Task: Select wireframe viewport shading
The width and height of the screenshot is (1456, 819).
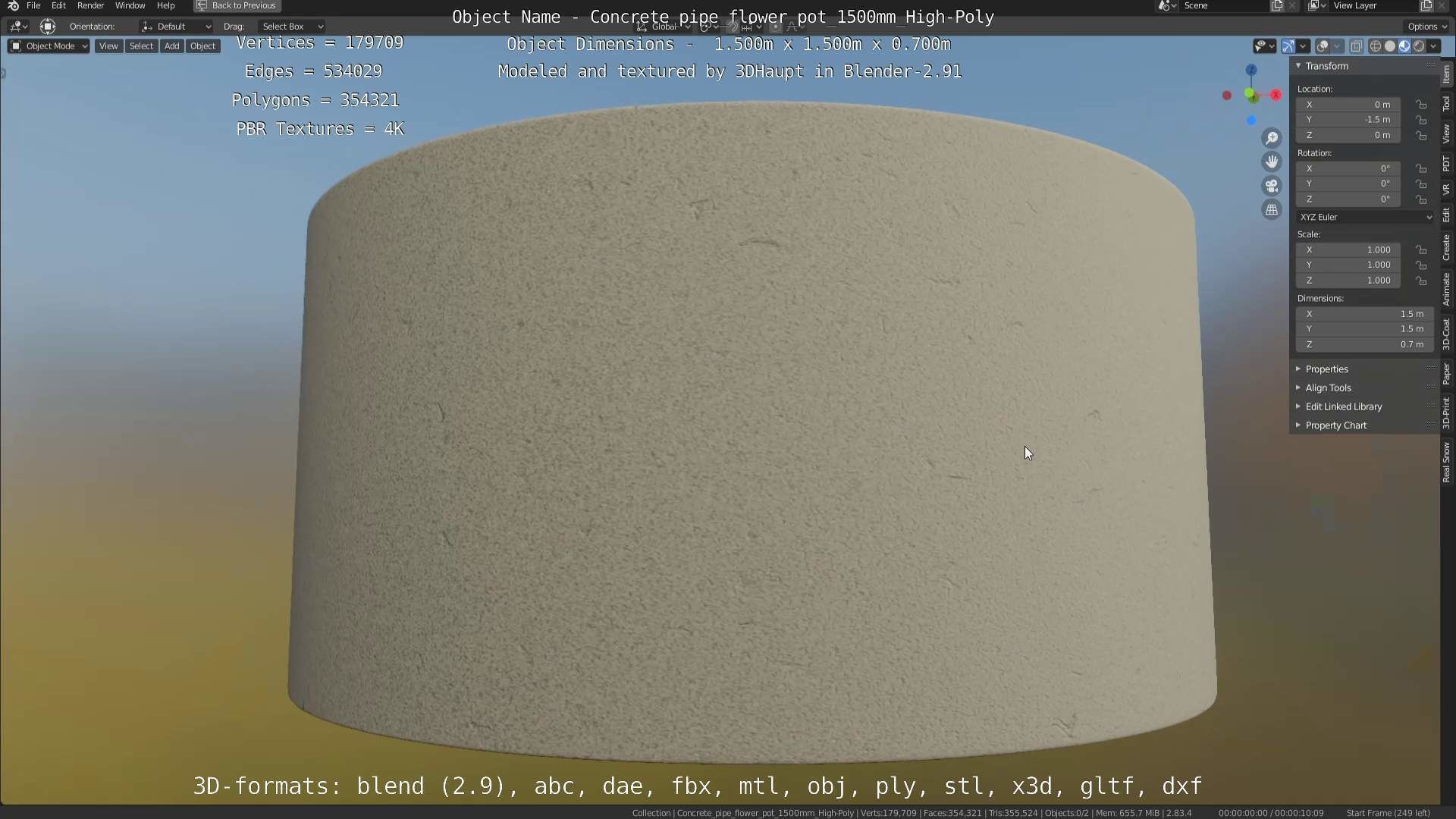Action: click(1375, 46)
